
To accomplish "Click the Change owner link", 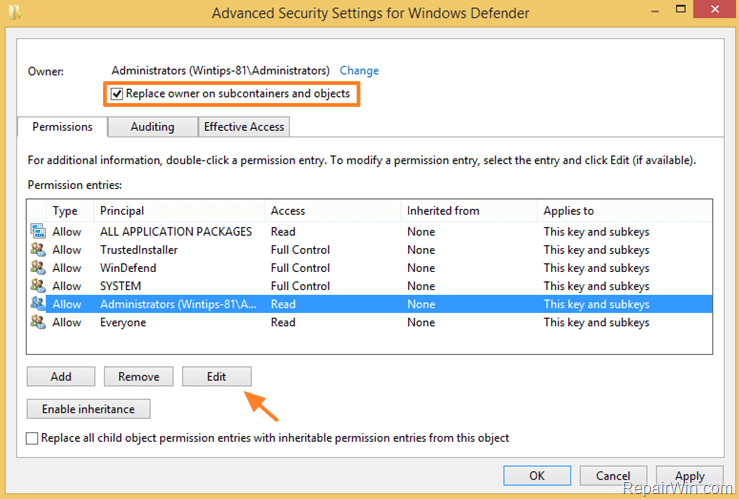I will click(359, 71).
